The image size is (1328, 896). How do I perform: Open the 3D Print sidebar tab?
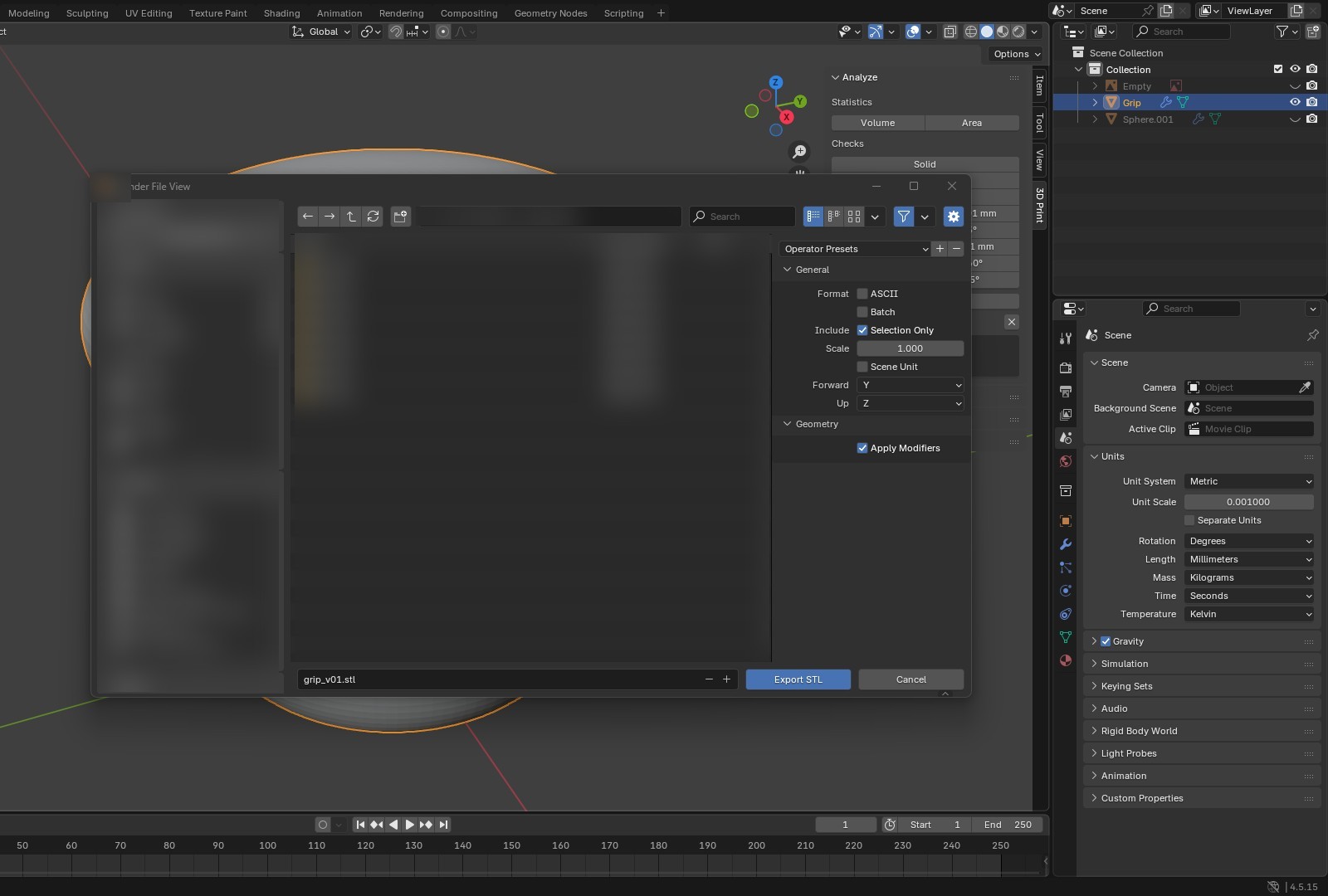point(1039,205)
